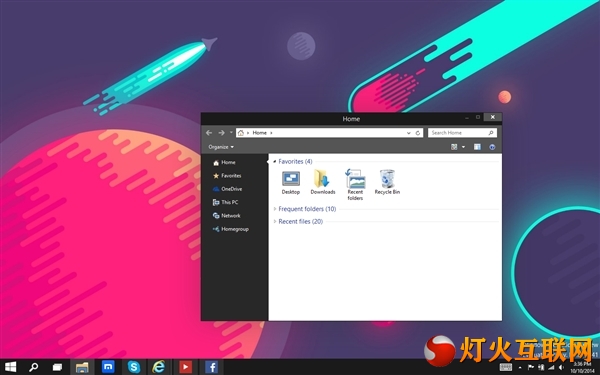Open the change view dropdown arrow
This screenshot has width=600, height=375.
463,147
